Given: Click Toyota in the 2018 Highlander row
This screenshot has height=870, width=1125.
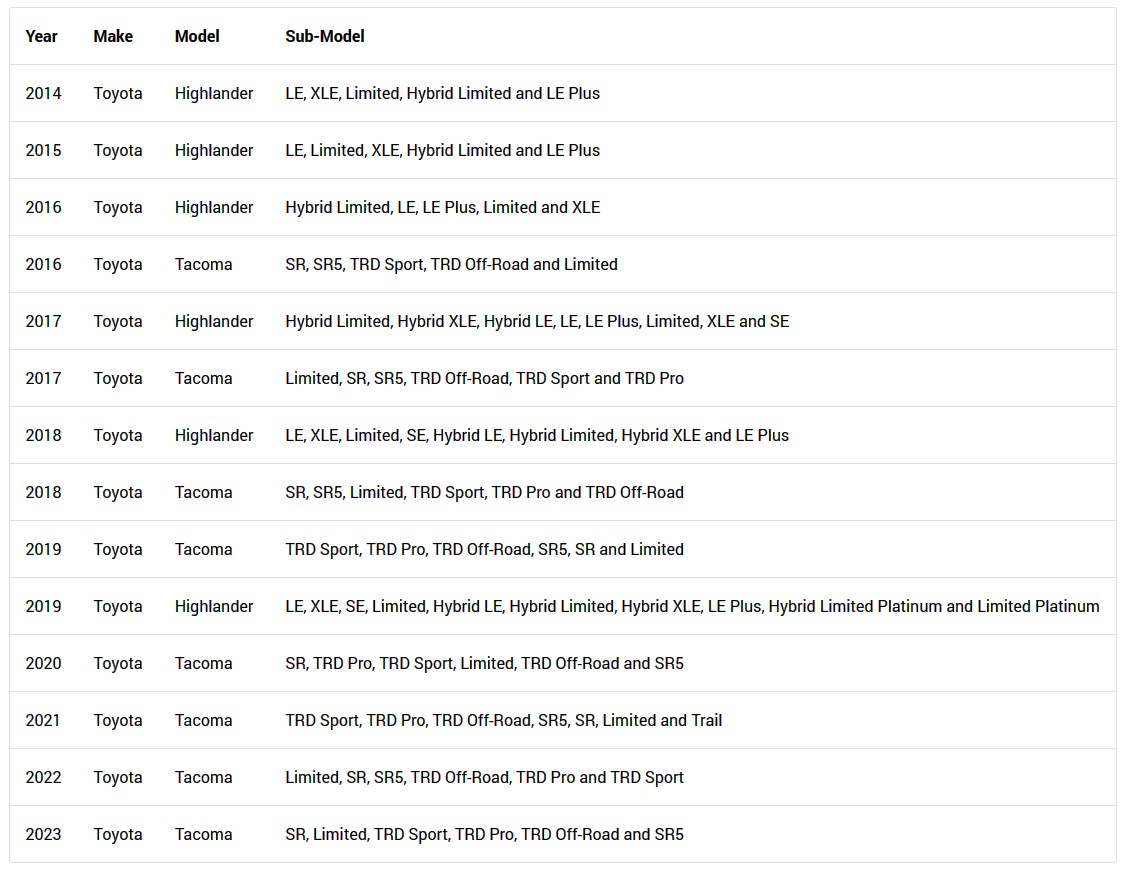Looking at the screenshot, I should click(118, 435).
